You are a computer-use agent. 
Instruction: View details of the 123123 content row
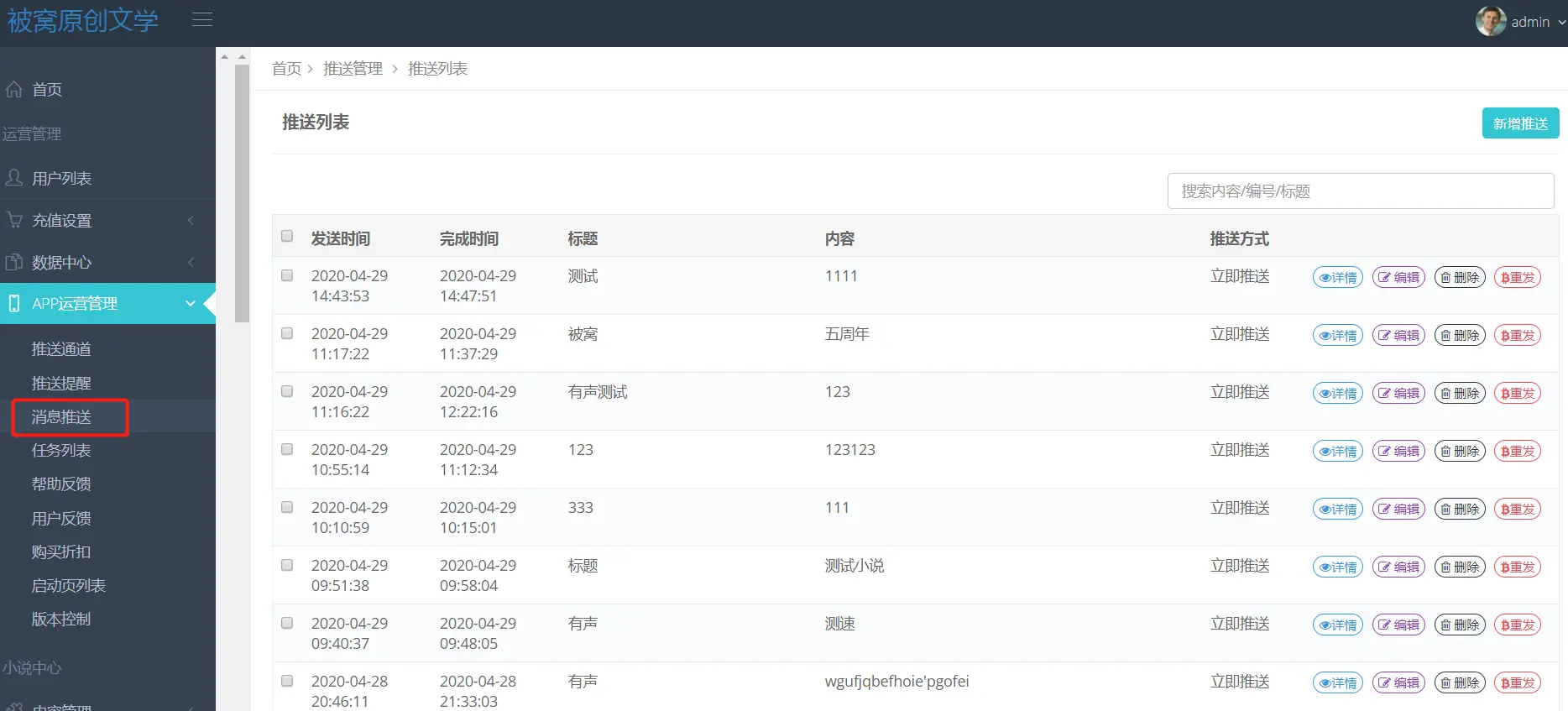tap(1338, 452)
